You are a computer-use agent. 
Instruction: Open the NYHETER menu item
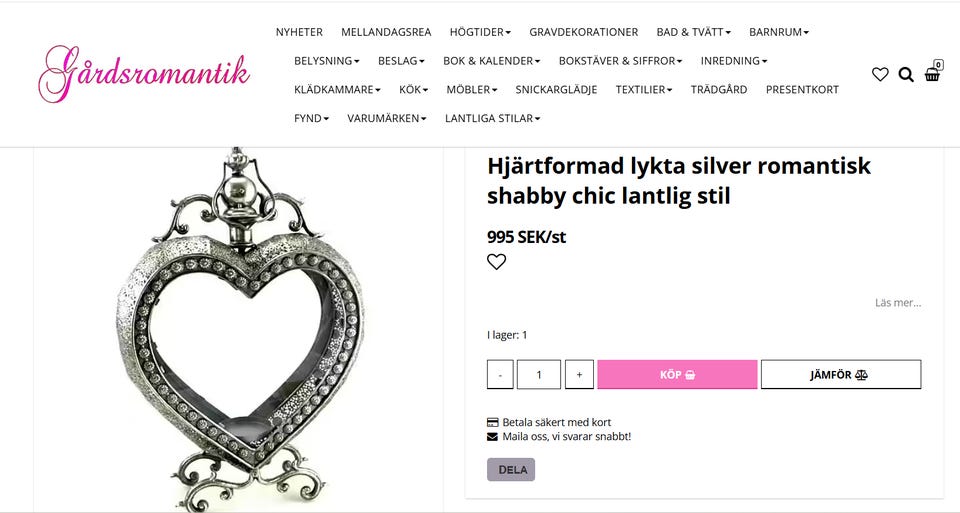click(299, 32)
